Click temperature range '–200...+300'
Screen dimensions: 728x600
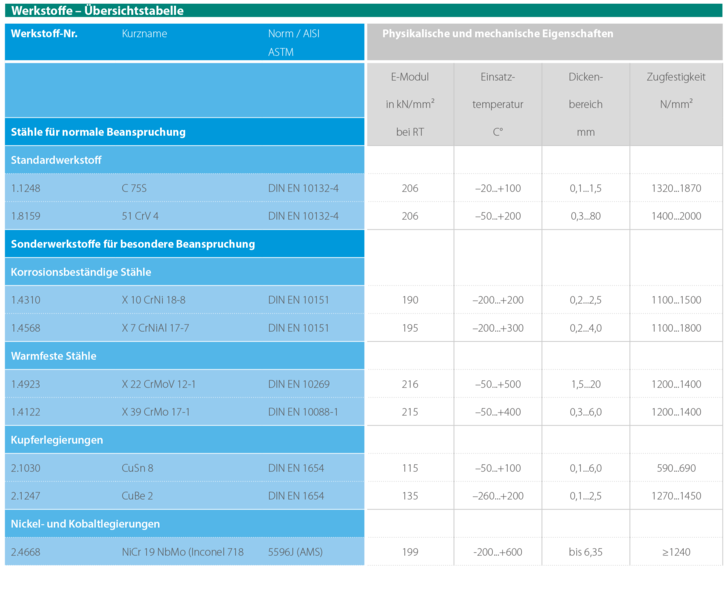(x=498, y=328)
